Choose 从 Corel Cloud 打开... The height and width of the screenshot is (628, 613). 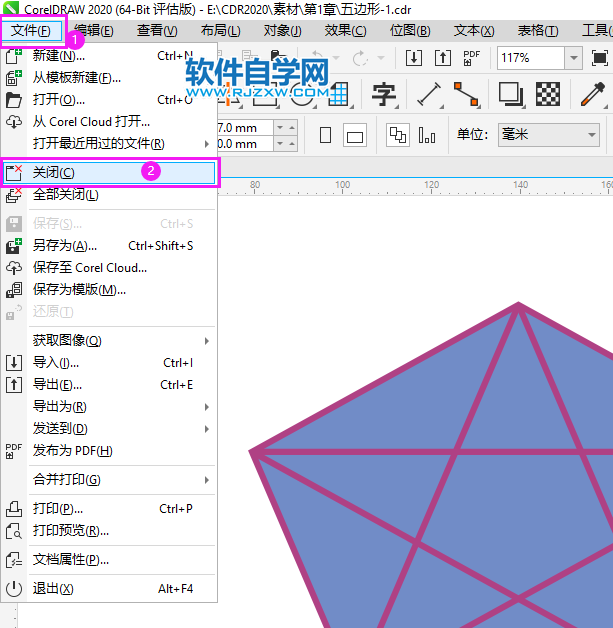pyautogui.click(x=109, y=121)
